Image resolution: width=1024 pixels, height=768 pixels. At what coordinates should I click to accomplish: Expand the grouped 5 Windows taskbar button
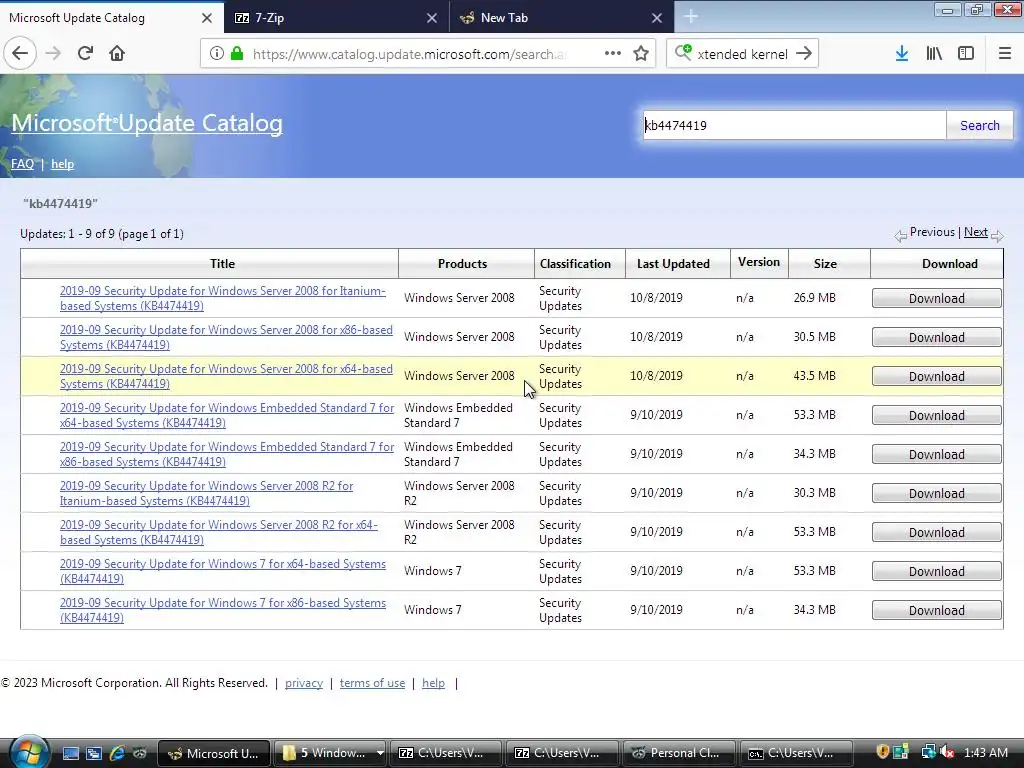[x=330, y=753]
